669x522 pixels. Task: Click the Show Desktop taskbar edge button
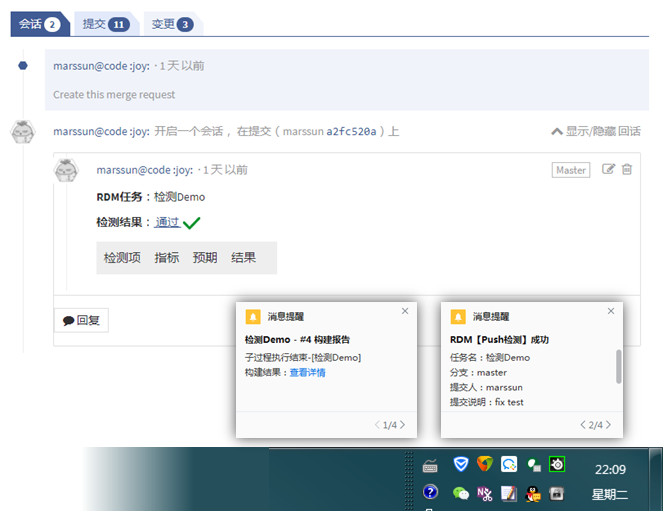(655, 479)
